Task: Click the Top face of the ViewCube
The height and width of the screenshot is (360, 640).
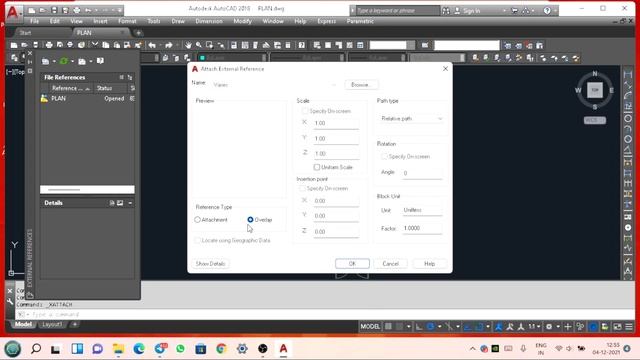Action: point(595,90)
